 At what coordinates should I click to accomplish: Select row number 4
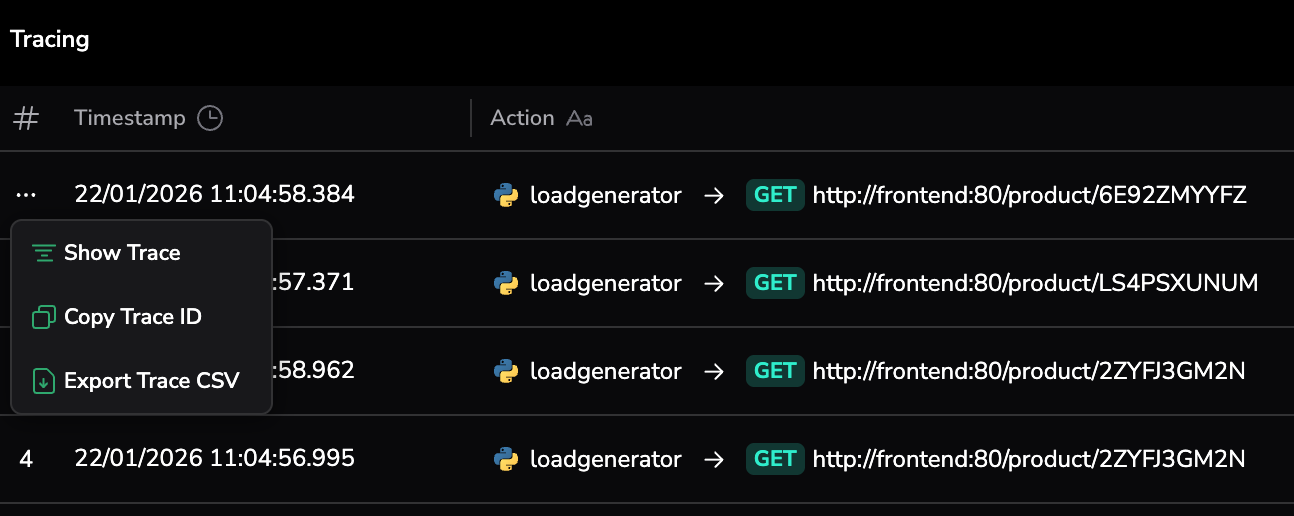(x=26, y=459)
